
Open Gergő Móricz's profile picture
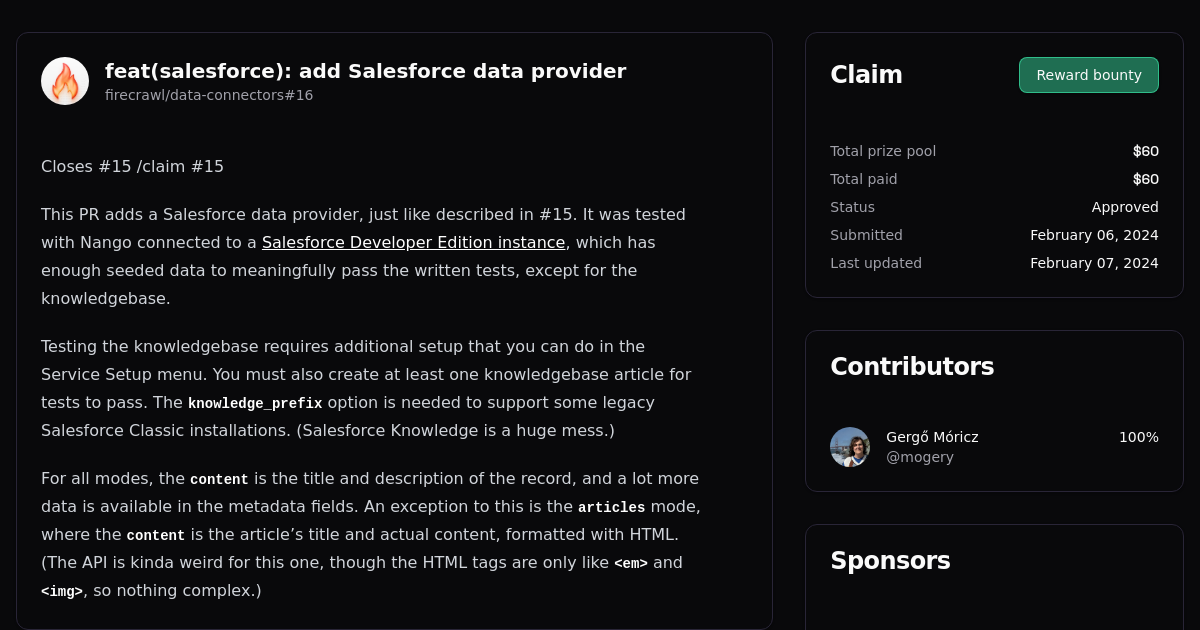[x=849, y=447]
